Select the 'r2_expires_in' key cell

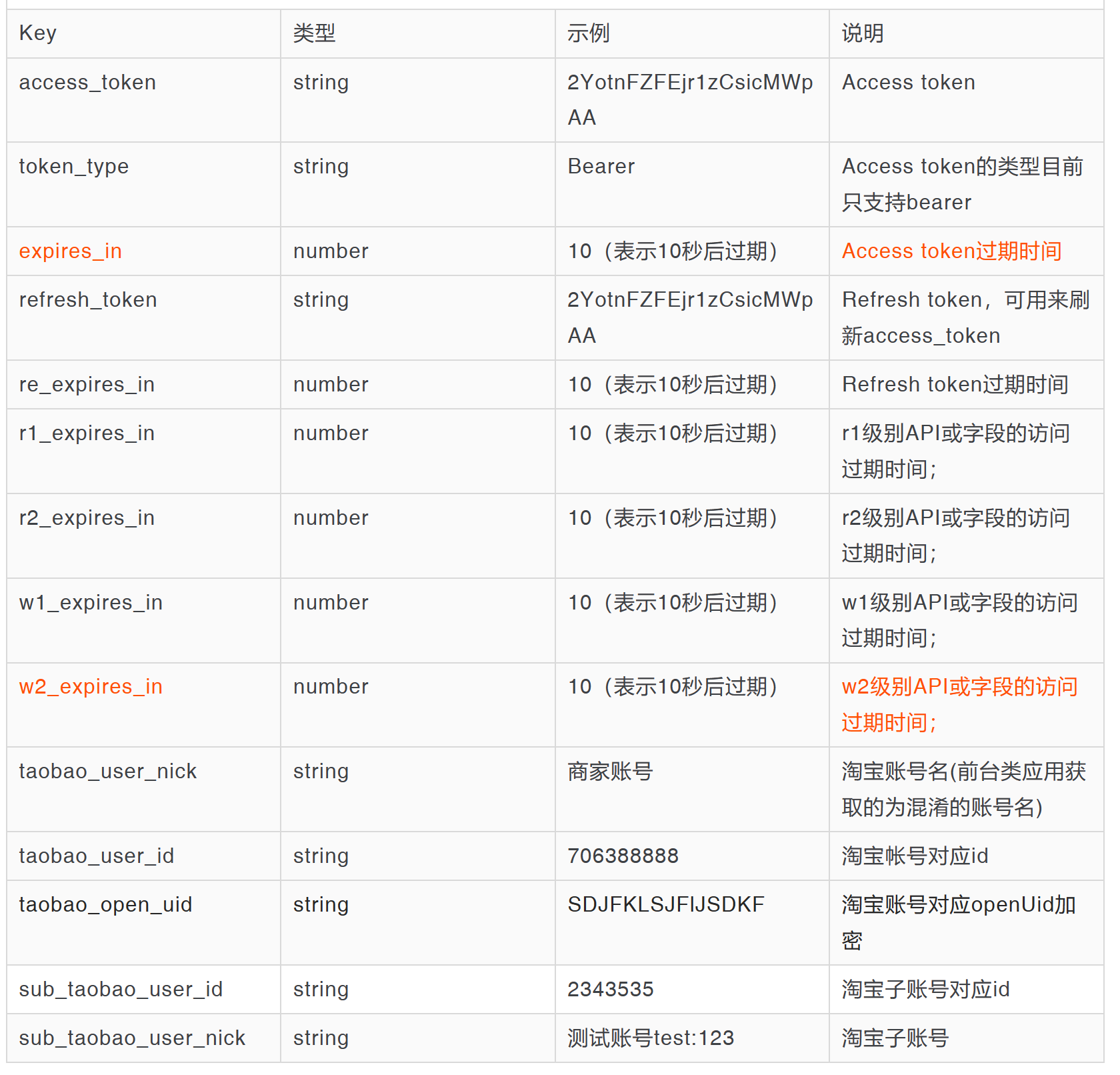pyautogui.click(x=143, y=535)
